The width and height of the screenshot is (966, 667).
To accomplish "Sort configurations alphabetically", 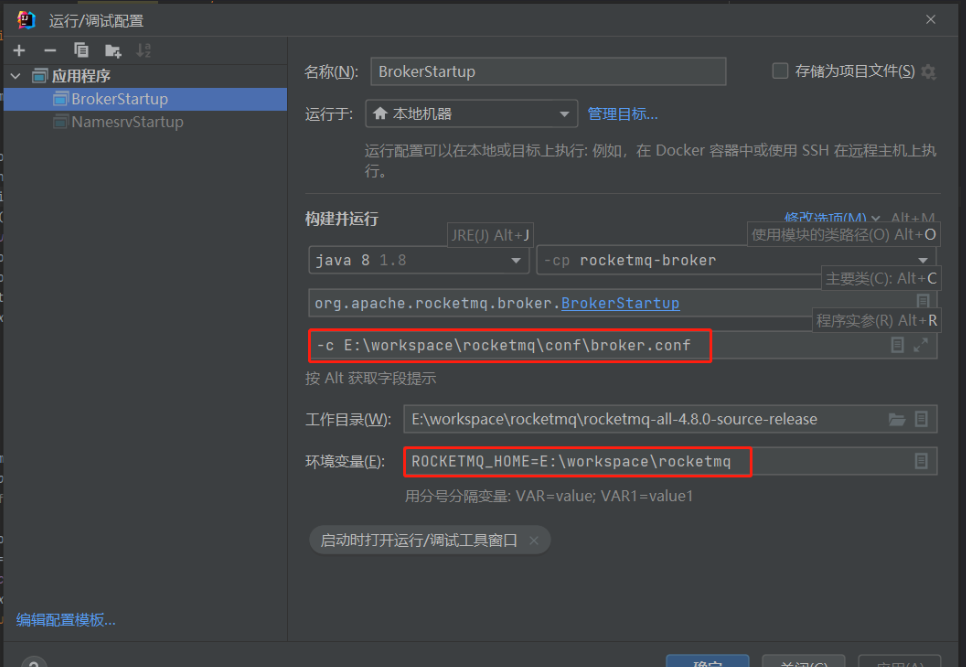I will point(144,51).
